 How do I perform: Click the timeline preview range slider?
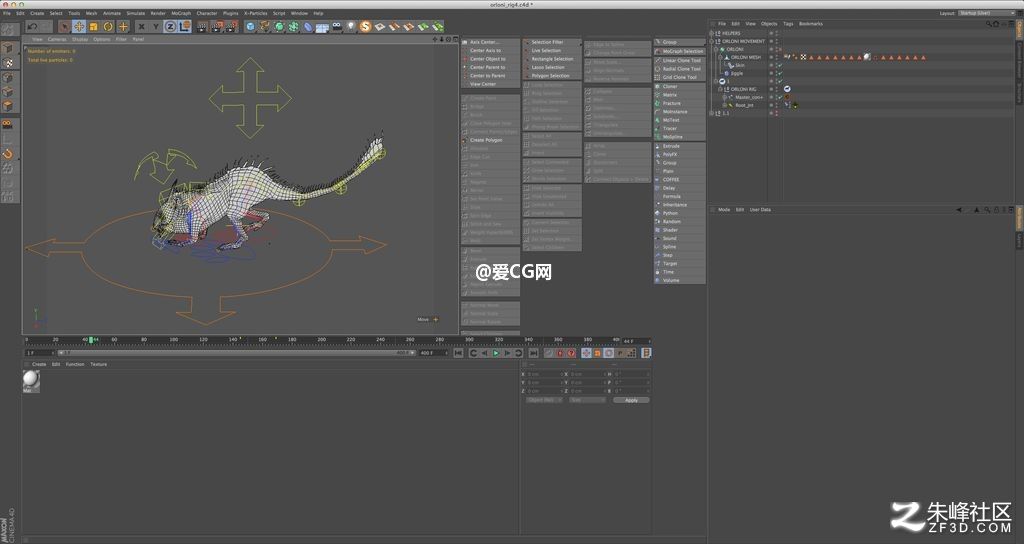click(237, 353)
